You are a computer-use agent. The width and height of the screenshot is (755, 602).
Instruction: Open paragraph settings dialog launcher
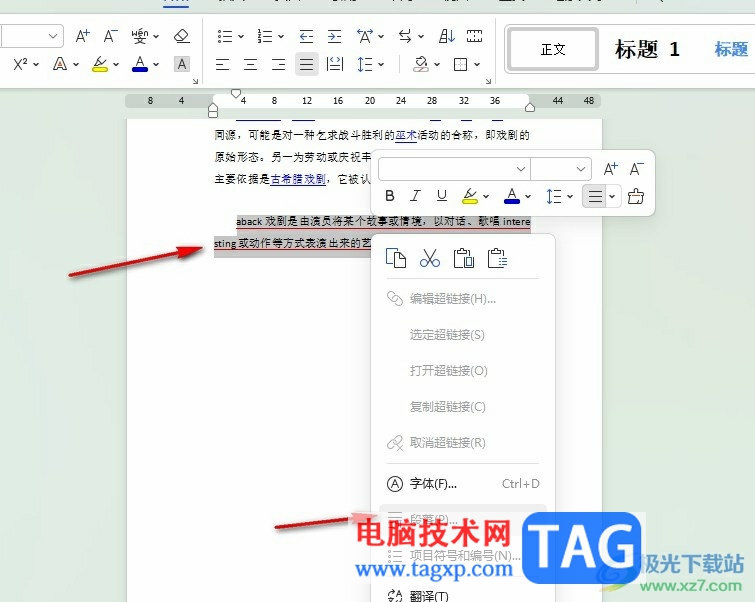[x=488, y=81]
